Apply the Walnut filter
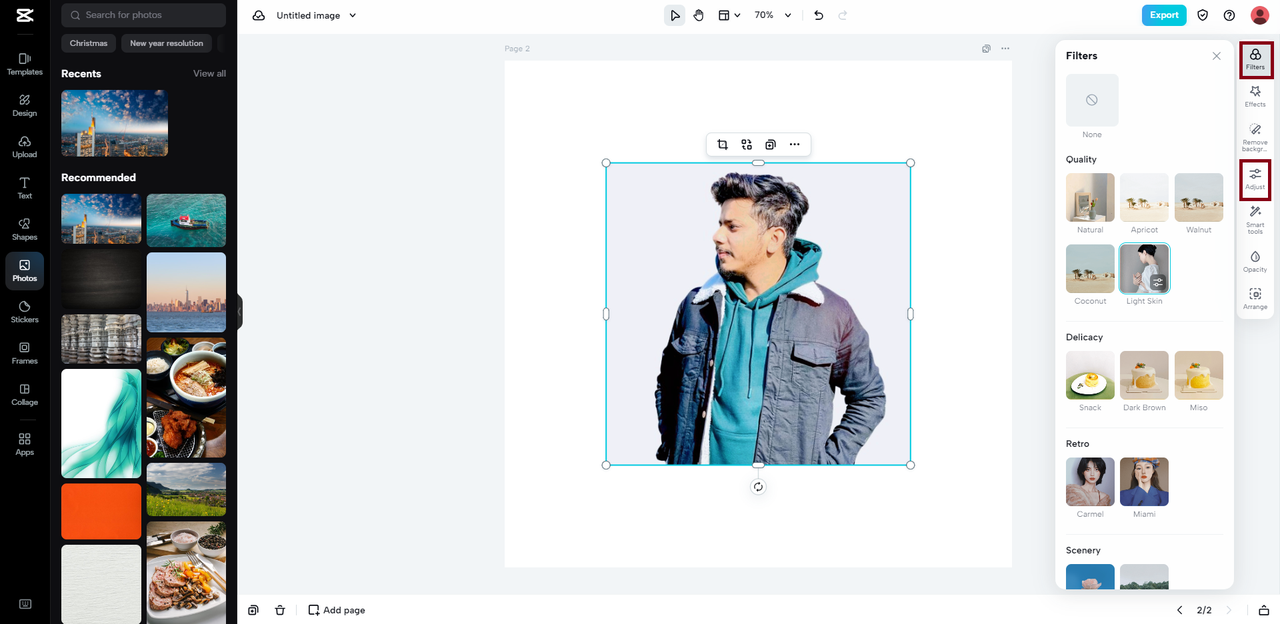The height and width of the screenshot is (624, 1280). tap(1198, 197)
